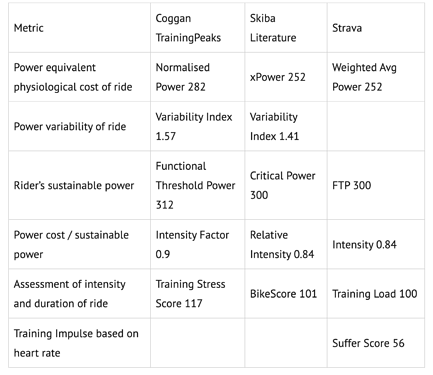Click the Critical Power 300 cell
Screen dimensions: 433x375
(x=286, y=185)
